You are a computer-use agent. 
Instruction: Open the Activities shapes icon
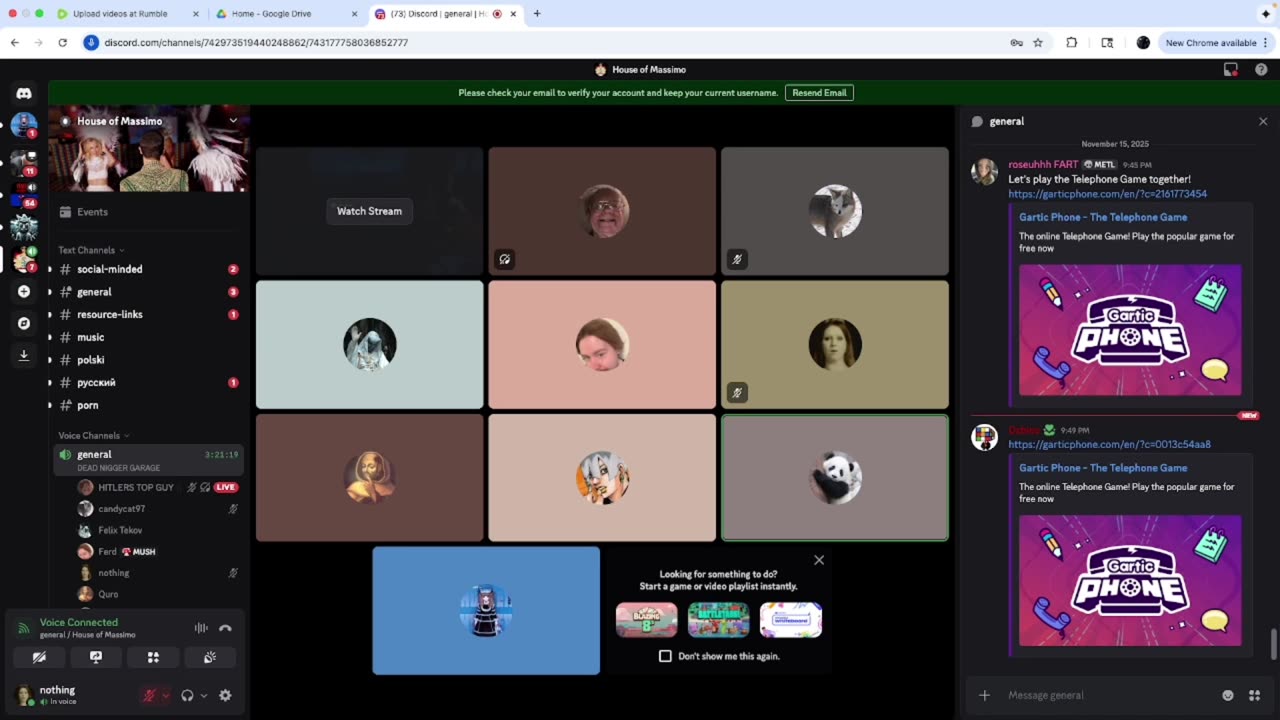click(153, 657)
